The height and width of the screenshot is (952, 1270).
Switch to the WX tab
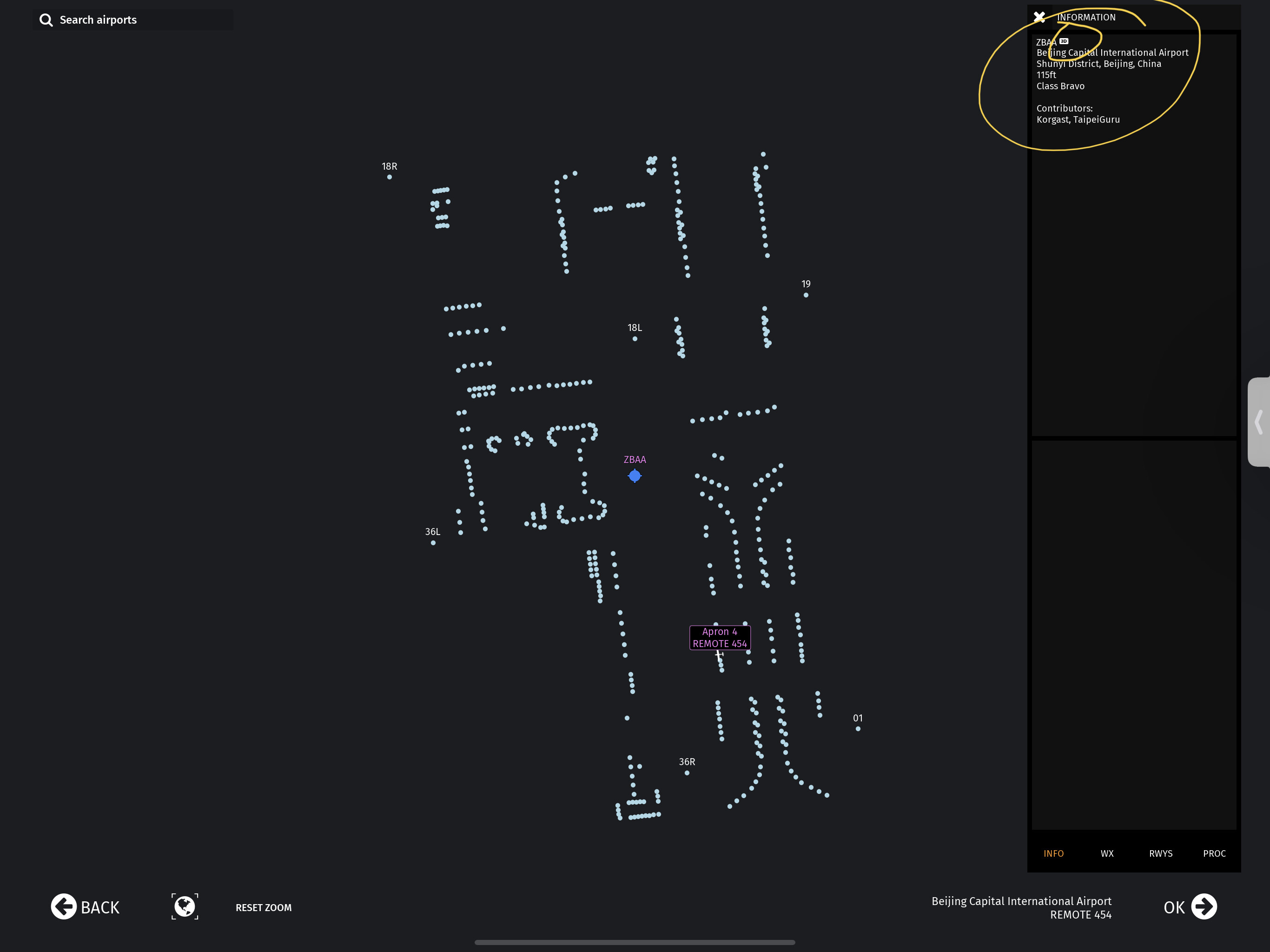(1107, 853)
